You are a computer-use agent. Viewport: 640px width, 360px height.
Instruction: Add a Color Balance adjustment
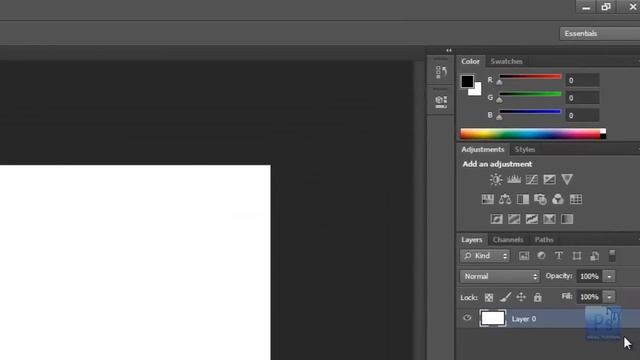[x=505, y=199]
